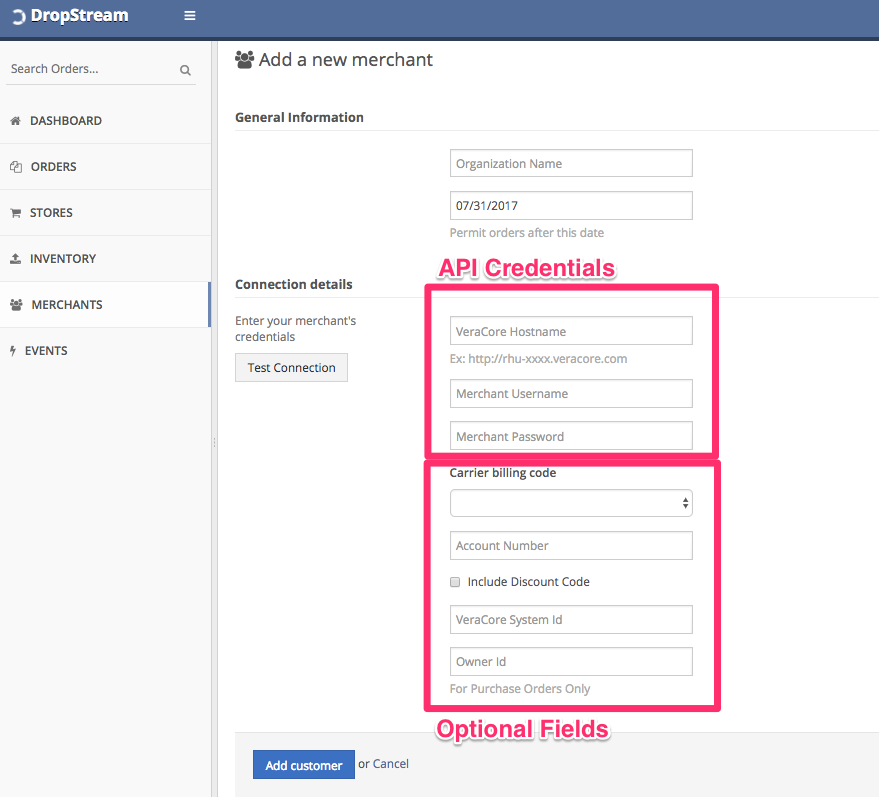
Task: Open the Carrier billing code dropdown
Action: pyautogui.click(x=571, y=503)
